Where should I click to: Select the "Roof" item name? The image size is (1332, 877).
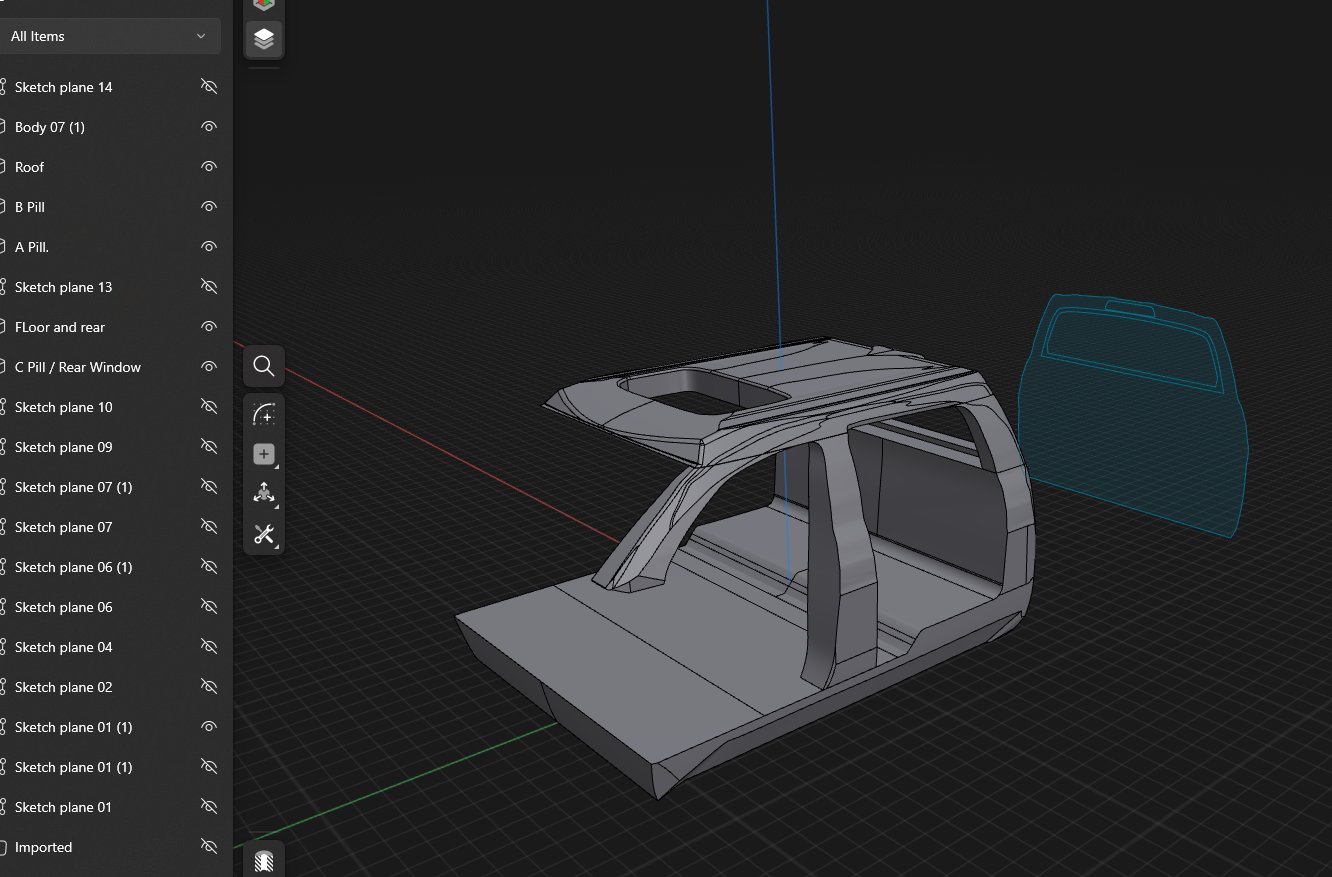tap(30, 167)
